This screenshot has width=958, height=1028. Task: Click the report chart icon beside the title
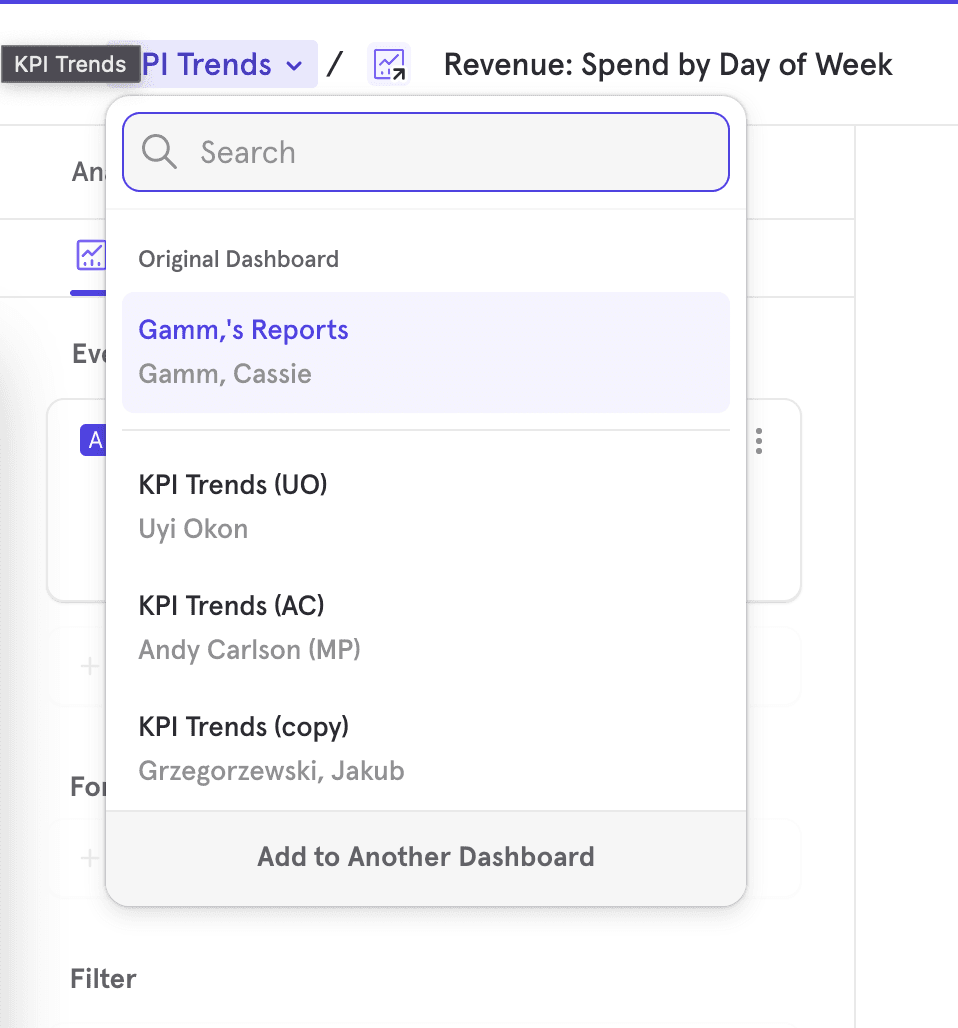click(389, 65)
